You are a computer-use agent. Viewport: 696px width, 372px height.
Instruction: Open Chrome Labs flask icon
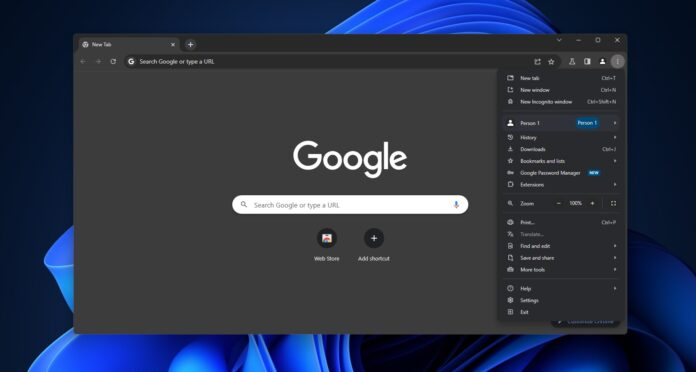pyautogui.click(x=572, y=62)
